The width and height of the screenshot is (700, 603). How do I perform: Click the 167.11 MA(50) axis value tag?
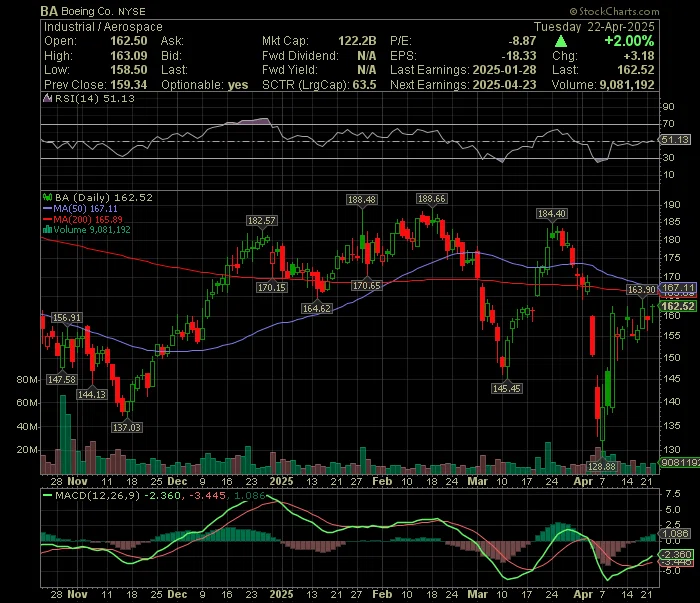678,288
